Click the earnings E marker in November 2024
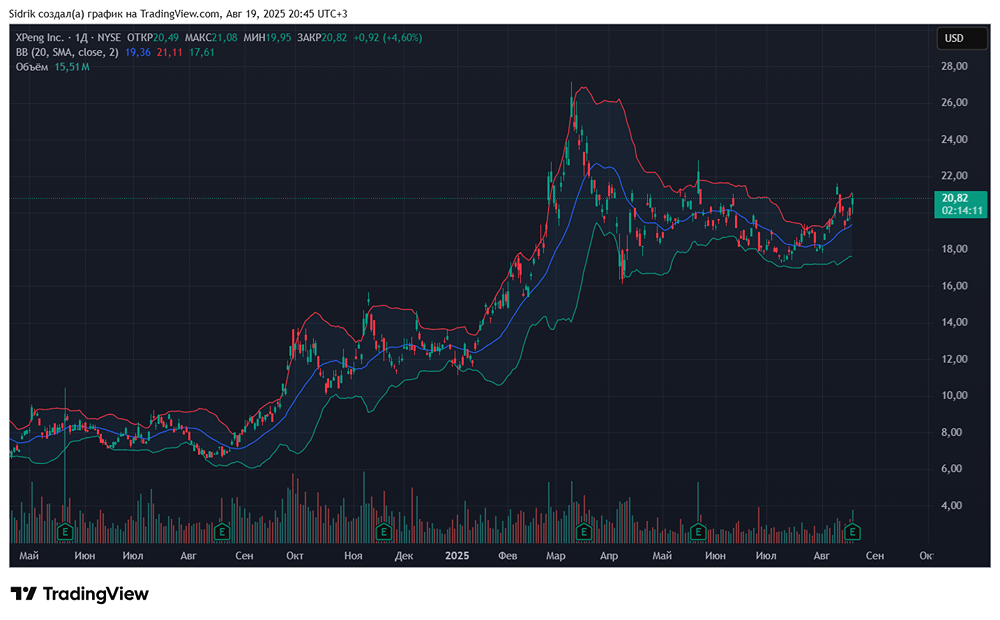This screenshot has height=620, width=1000. click(x=383, y=531)
